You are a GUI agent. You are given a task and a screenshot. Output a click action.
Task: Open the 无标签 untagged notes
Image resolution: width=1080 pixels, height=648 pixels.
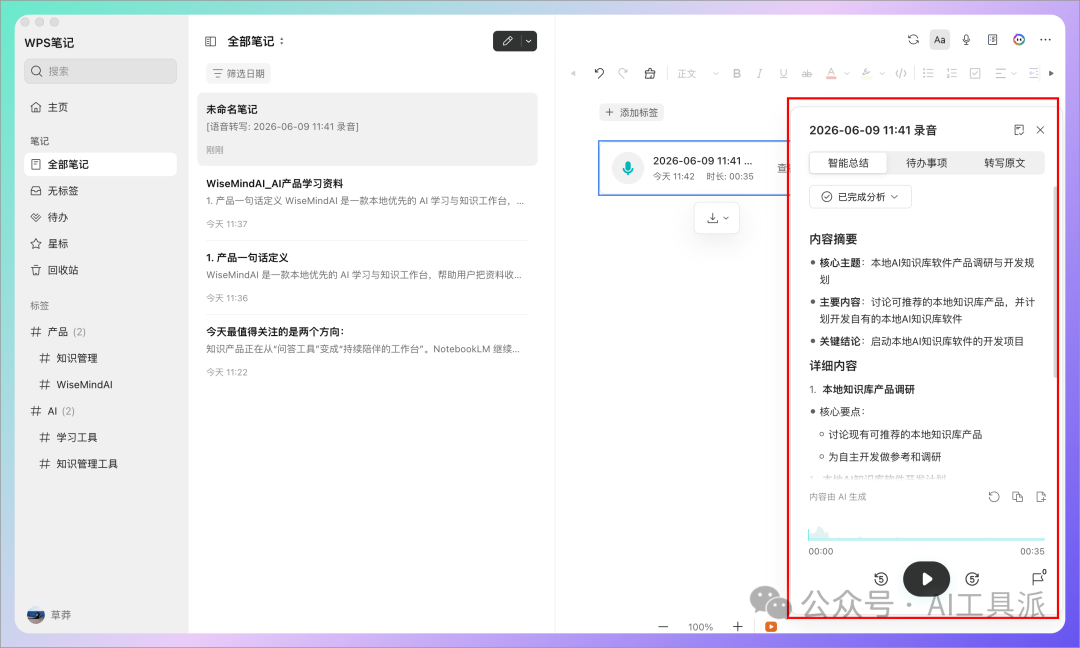pyautogui.click(x=101, y=191)
